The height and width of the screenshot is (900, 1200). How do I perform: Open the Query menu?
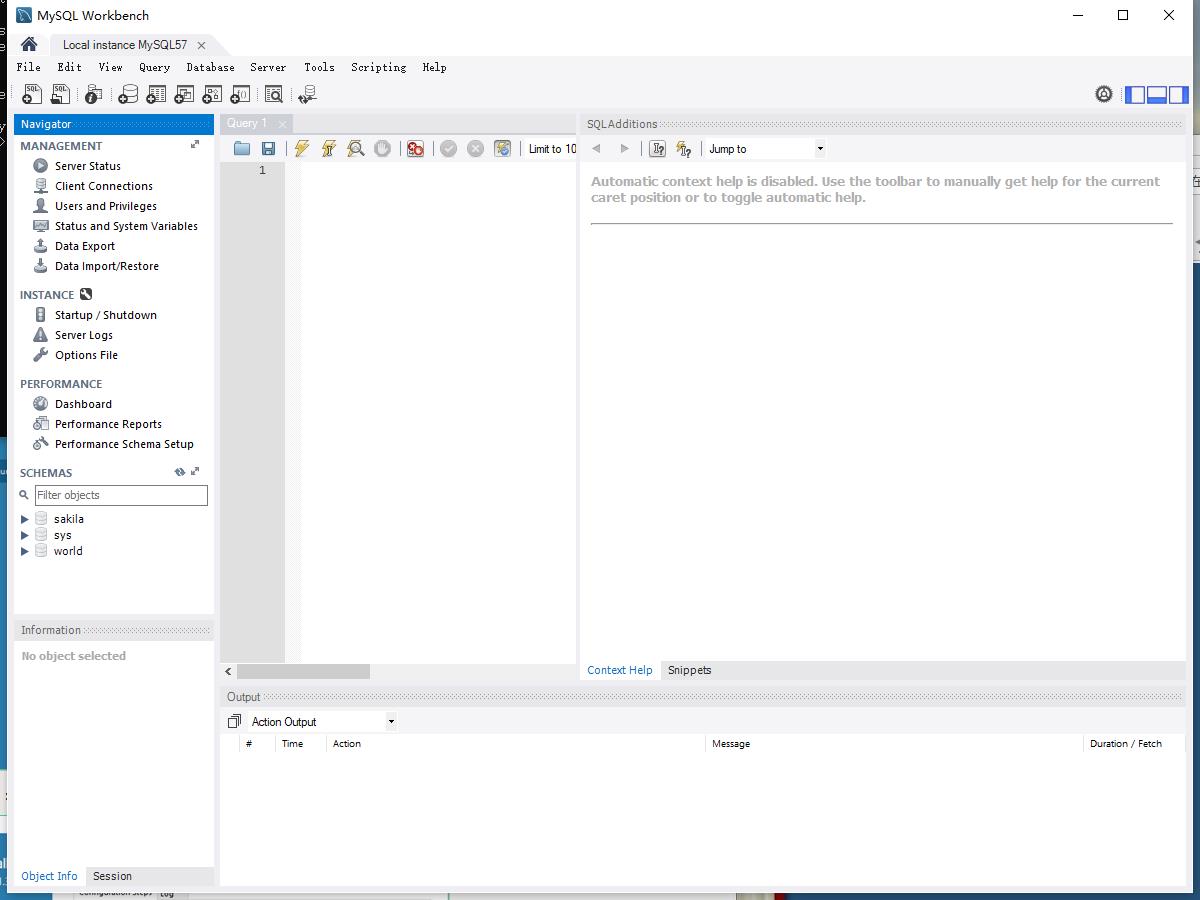(x=154, y=67)
